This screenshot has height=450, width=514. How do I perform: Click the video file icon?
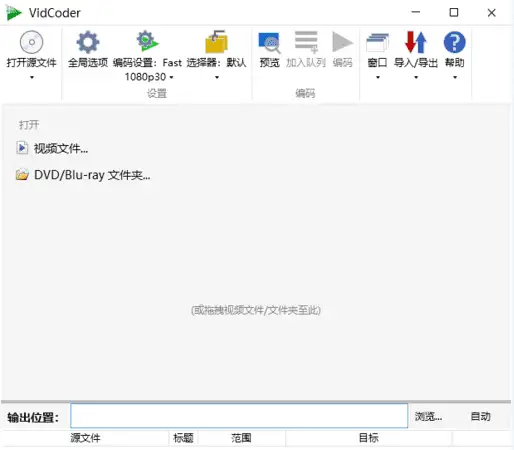pyautogui.click(x=22, y=148)
